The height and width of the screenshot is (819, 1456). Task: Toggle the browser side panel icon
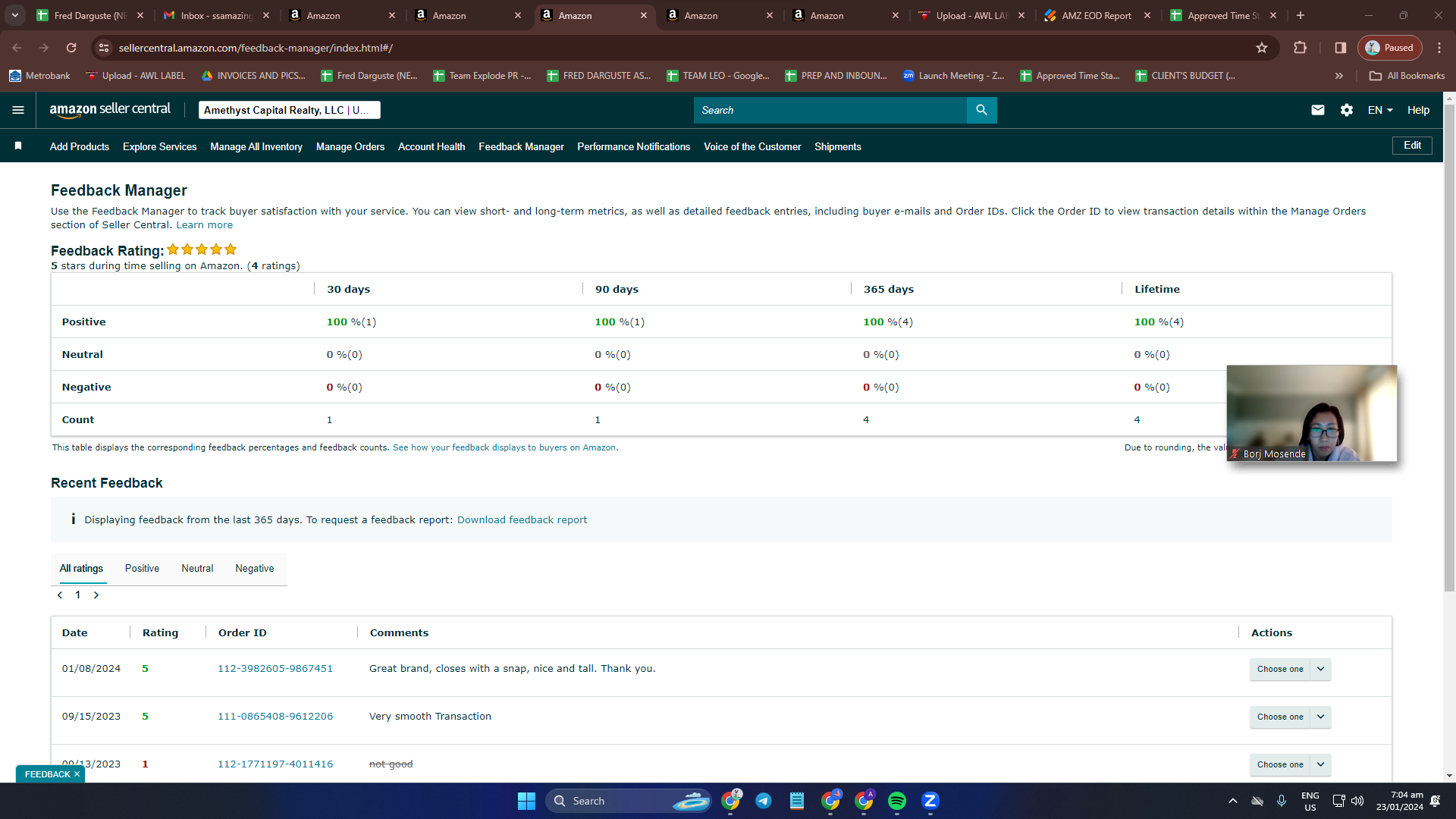1341,48
